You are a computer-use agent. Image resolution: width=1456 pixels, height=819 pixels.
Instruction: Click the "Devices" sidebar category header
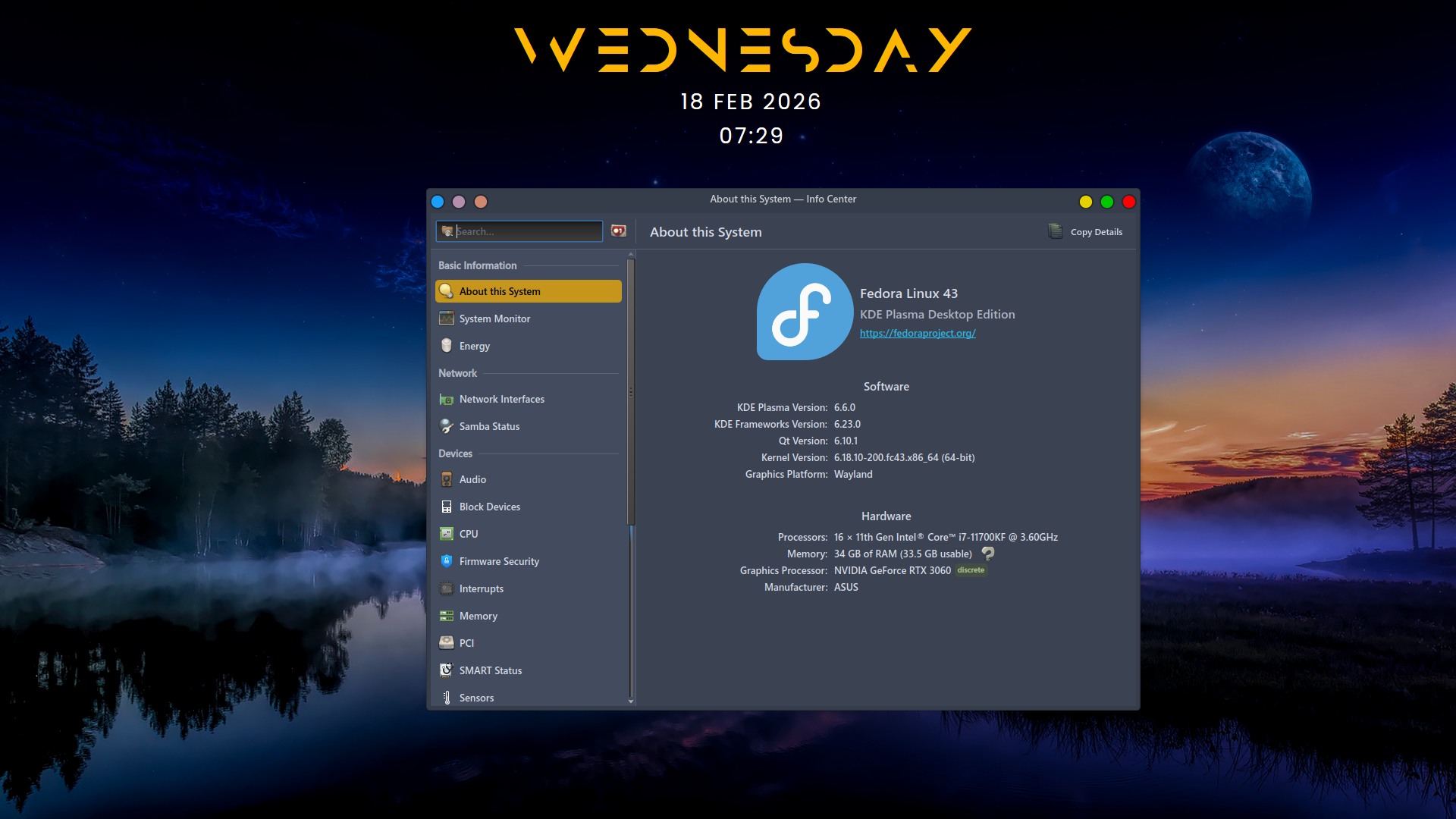point(455,453)
